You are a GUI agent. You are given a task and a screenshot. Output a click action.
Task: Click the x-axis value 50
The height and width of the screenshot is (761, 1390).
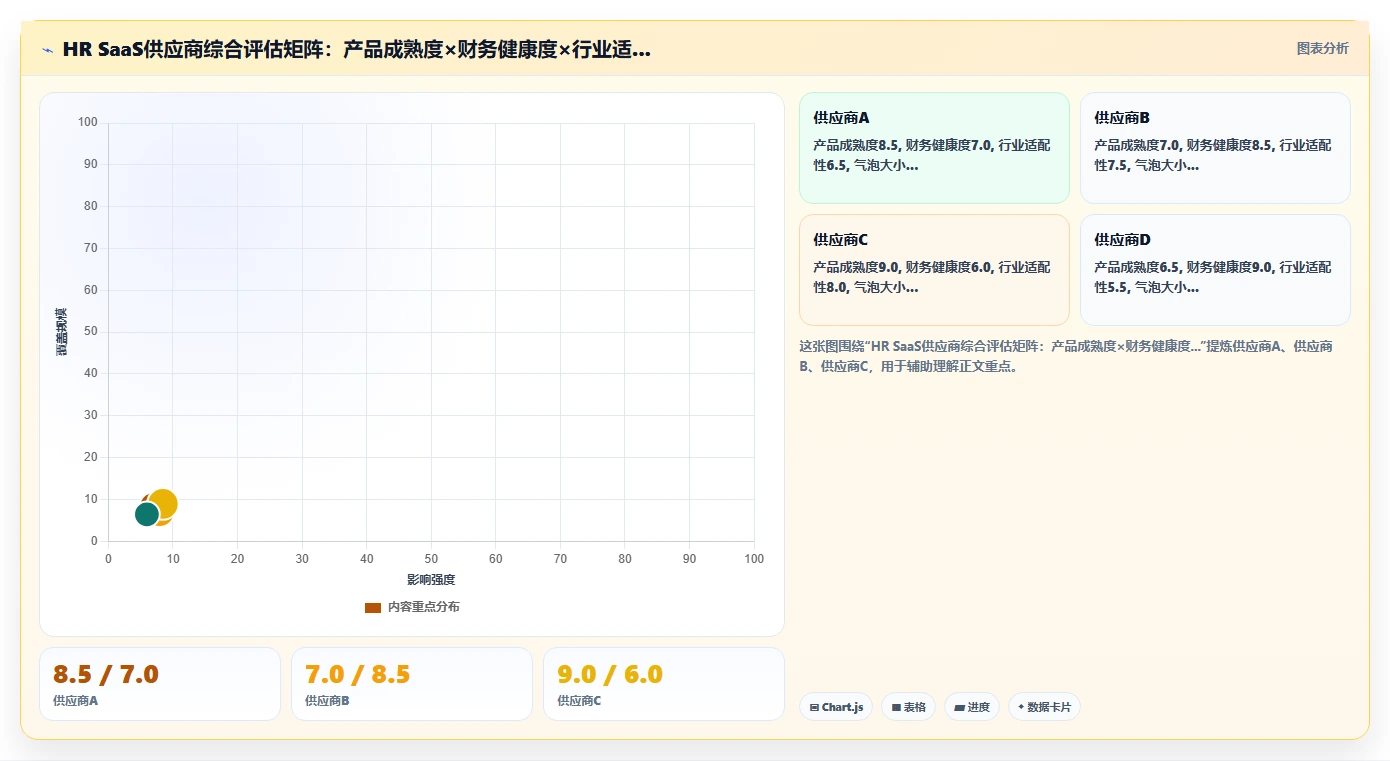(431, 558)
